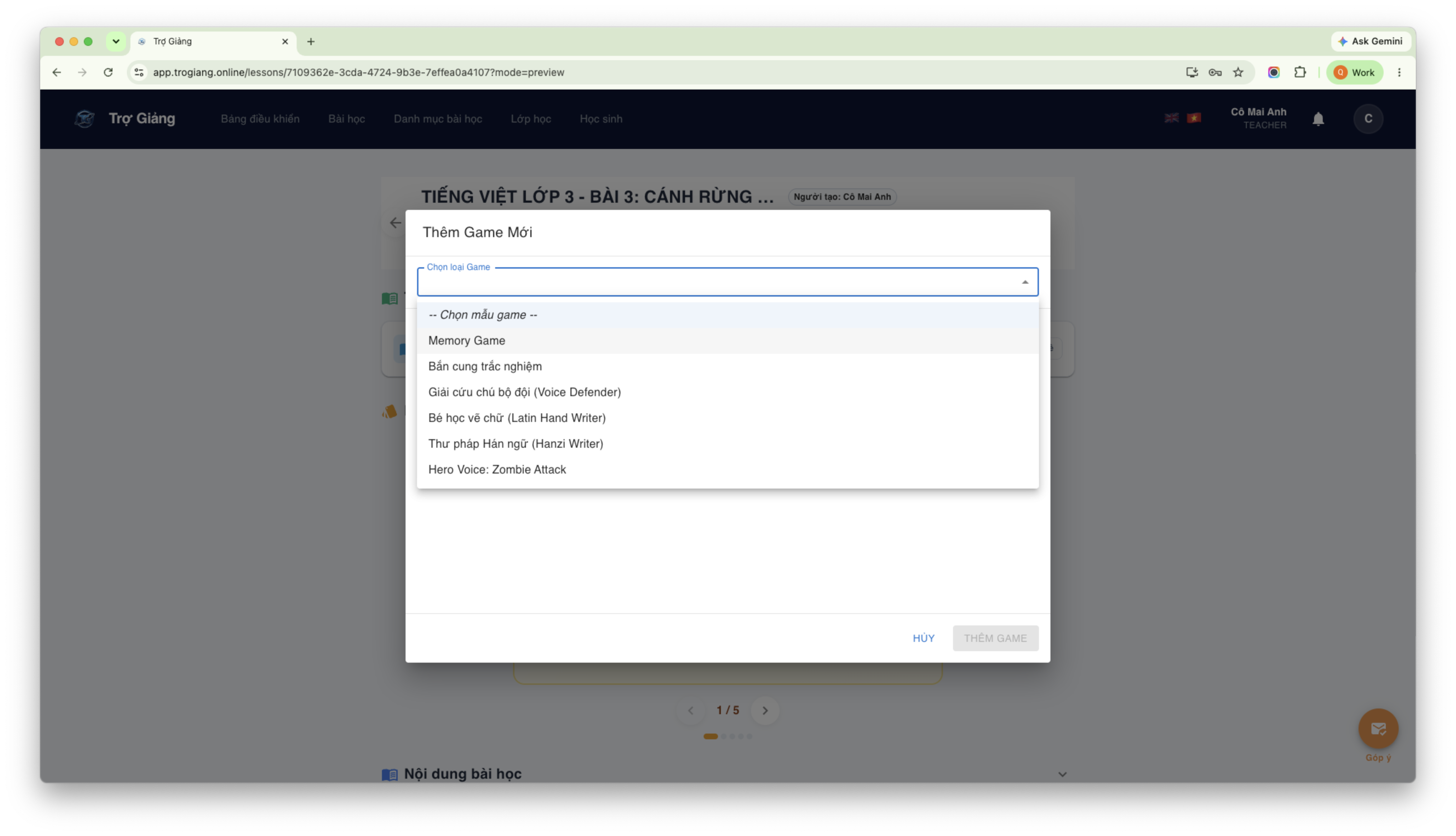
Task: Open the user avatar 'C' menu
Action: 1368,119
